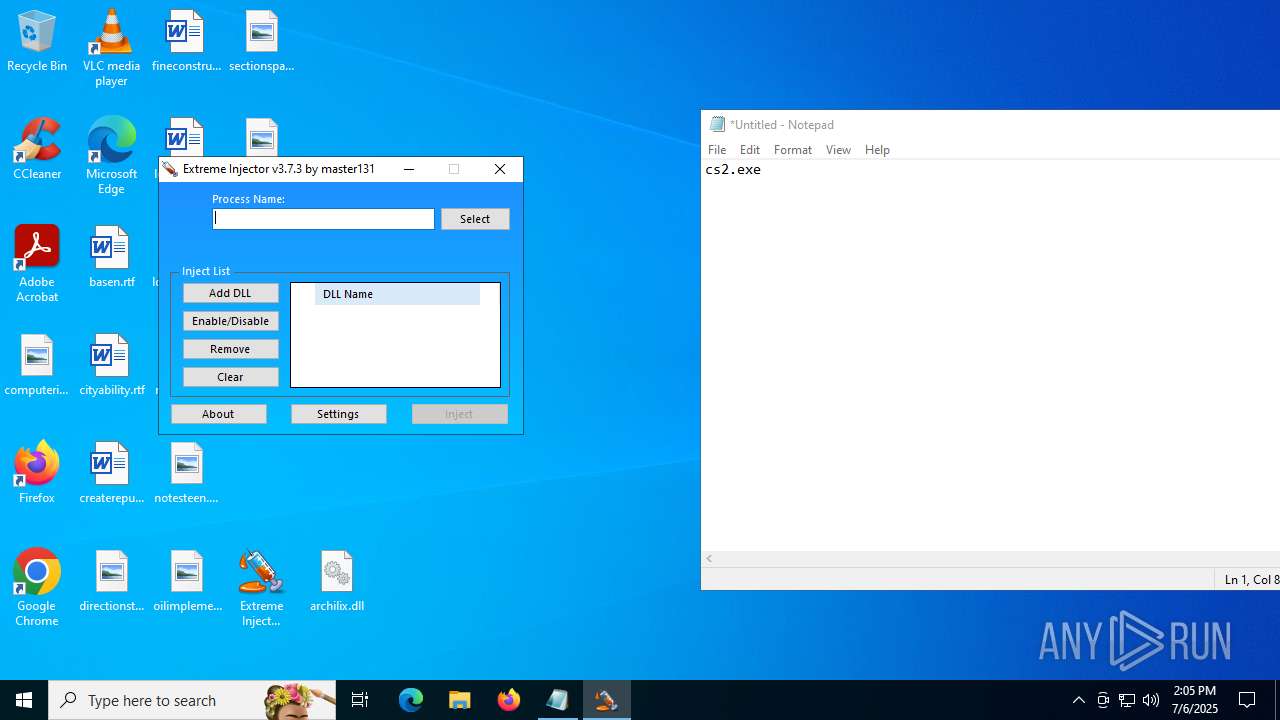Click Select button for process
Image resolution: width=1280 pixels, height=720 pixels.
click(x=475, y=219)
